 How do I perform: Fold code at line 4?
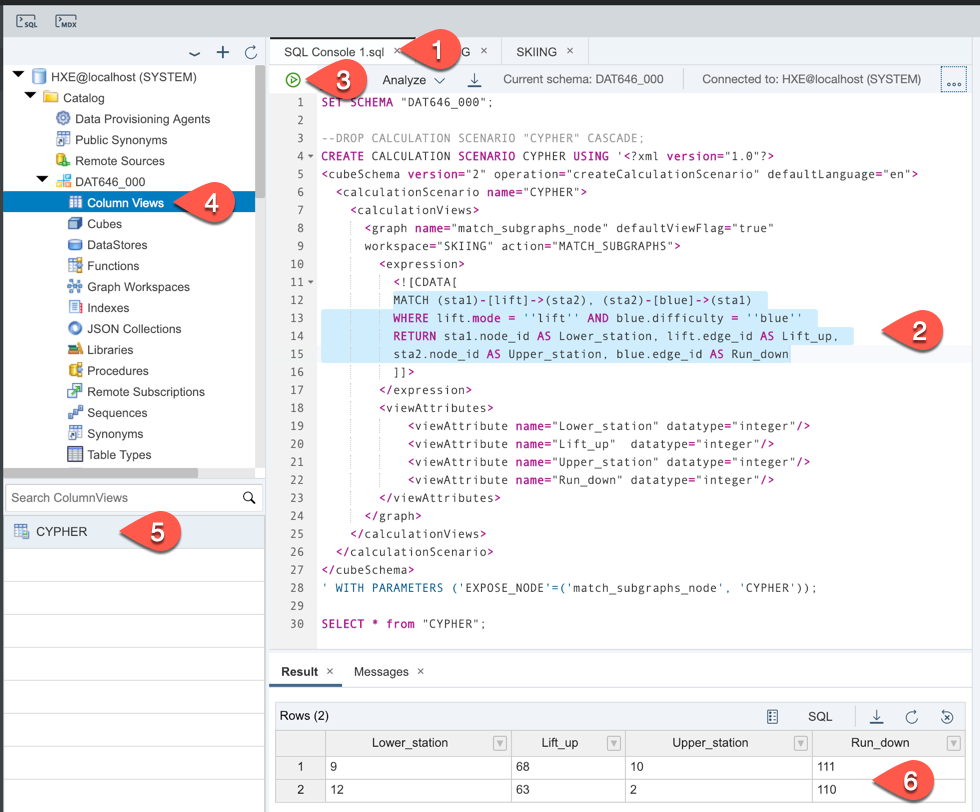[x=311, y=156]
